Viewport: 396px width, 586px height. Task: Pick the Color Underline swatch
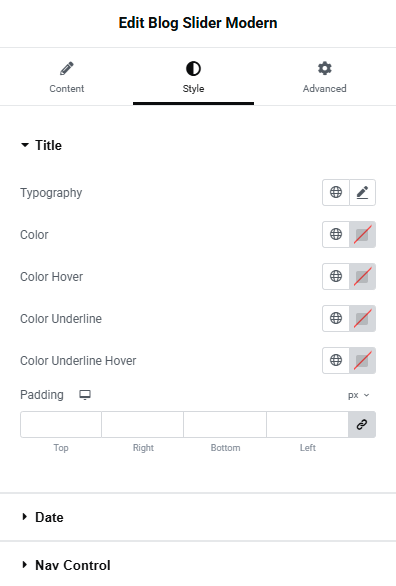[362, 318]
